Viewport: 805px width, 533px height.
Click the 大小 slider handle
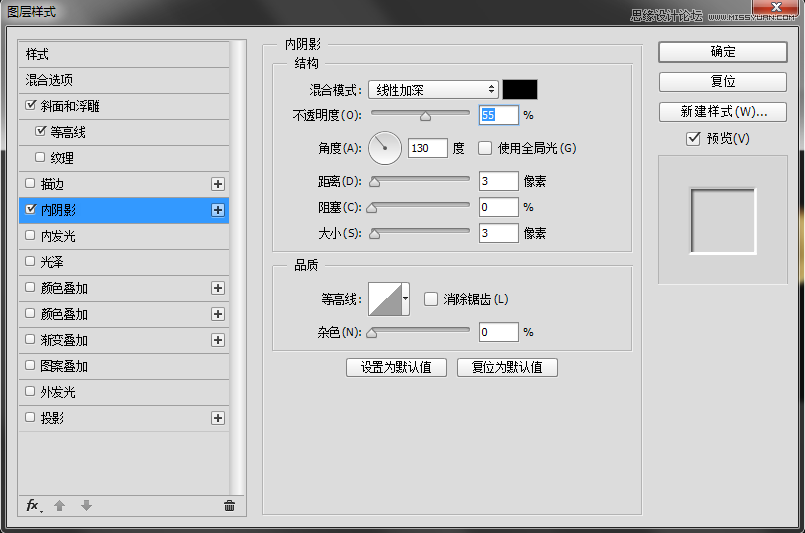click(x=375, y=234)
